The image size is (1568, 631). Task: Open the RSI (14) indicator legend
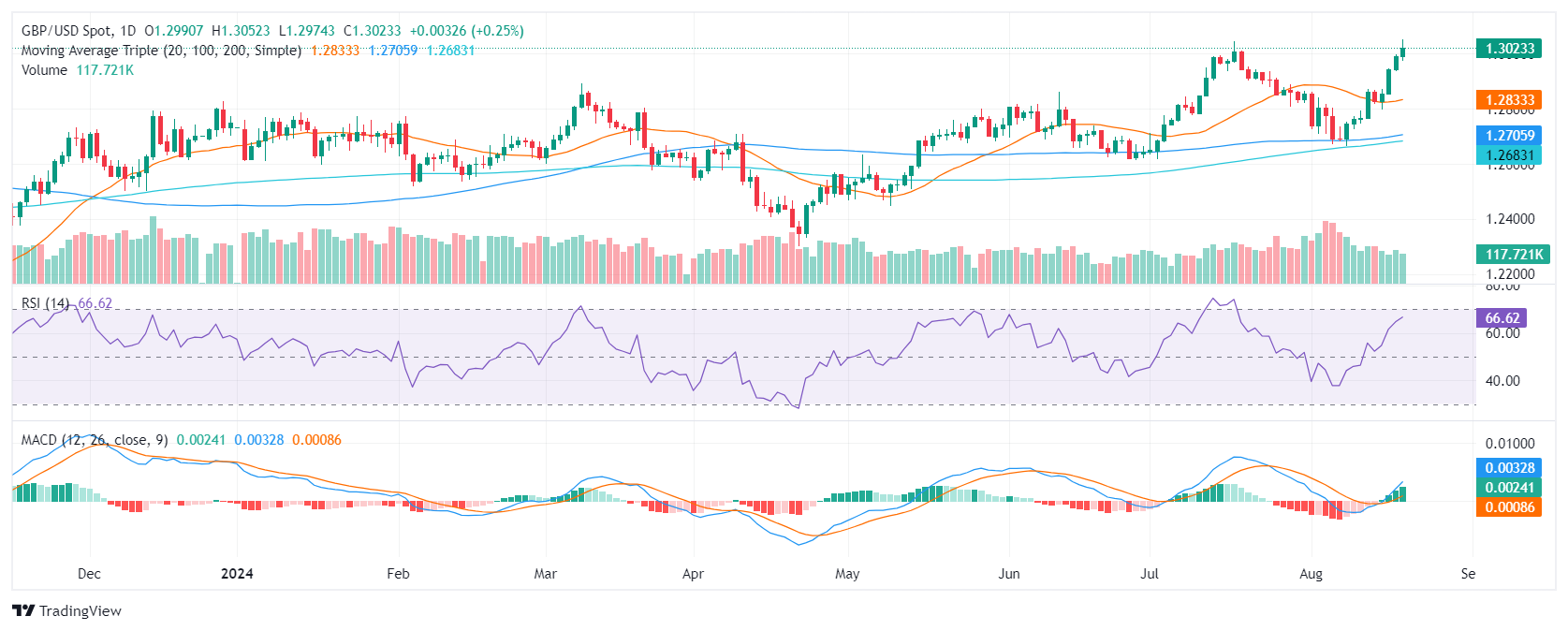coord(45,303)
